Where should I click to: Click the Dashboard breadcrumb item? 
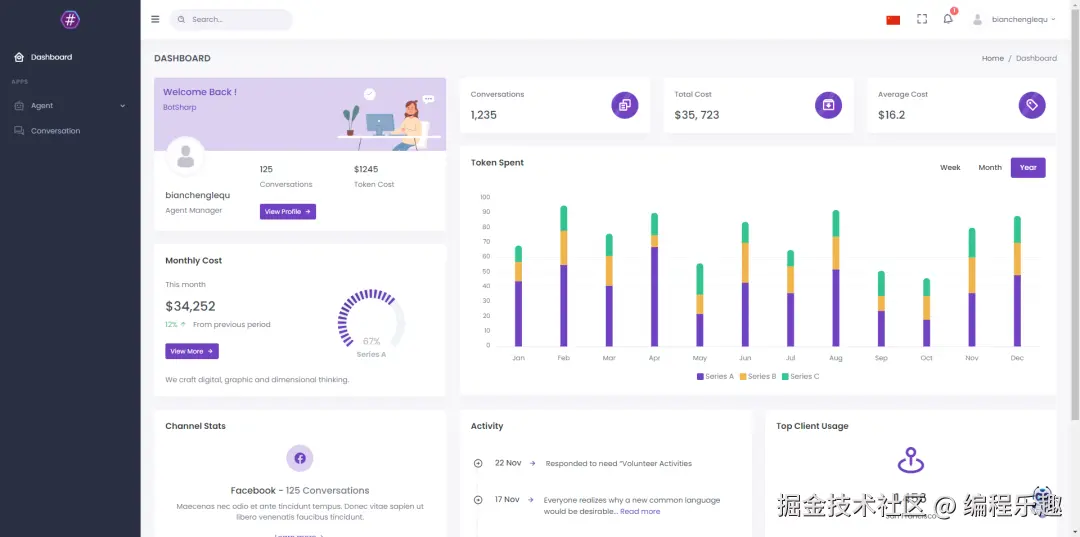[1036, 59]
